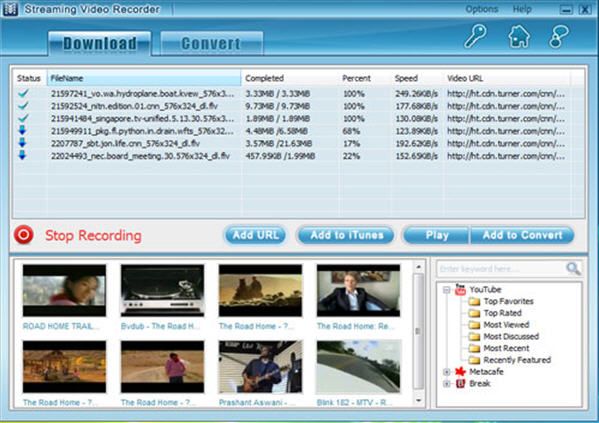The width and height of the screenshot is (599, 423).
Task: Open the Bvdub - The Road H video thumbnail
Action: click(x=162, y=290)
